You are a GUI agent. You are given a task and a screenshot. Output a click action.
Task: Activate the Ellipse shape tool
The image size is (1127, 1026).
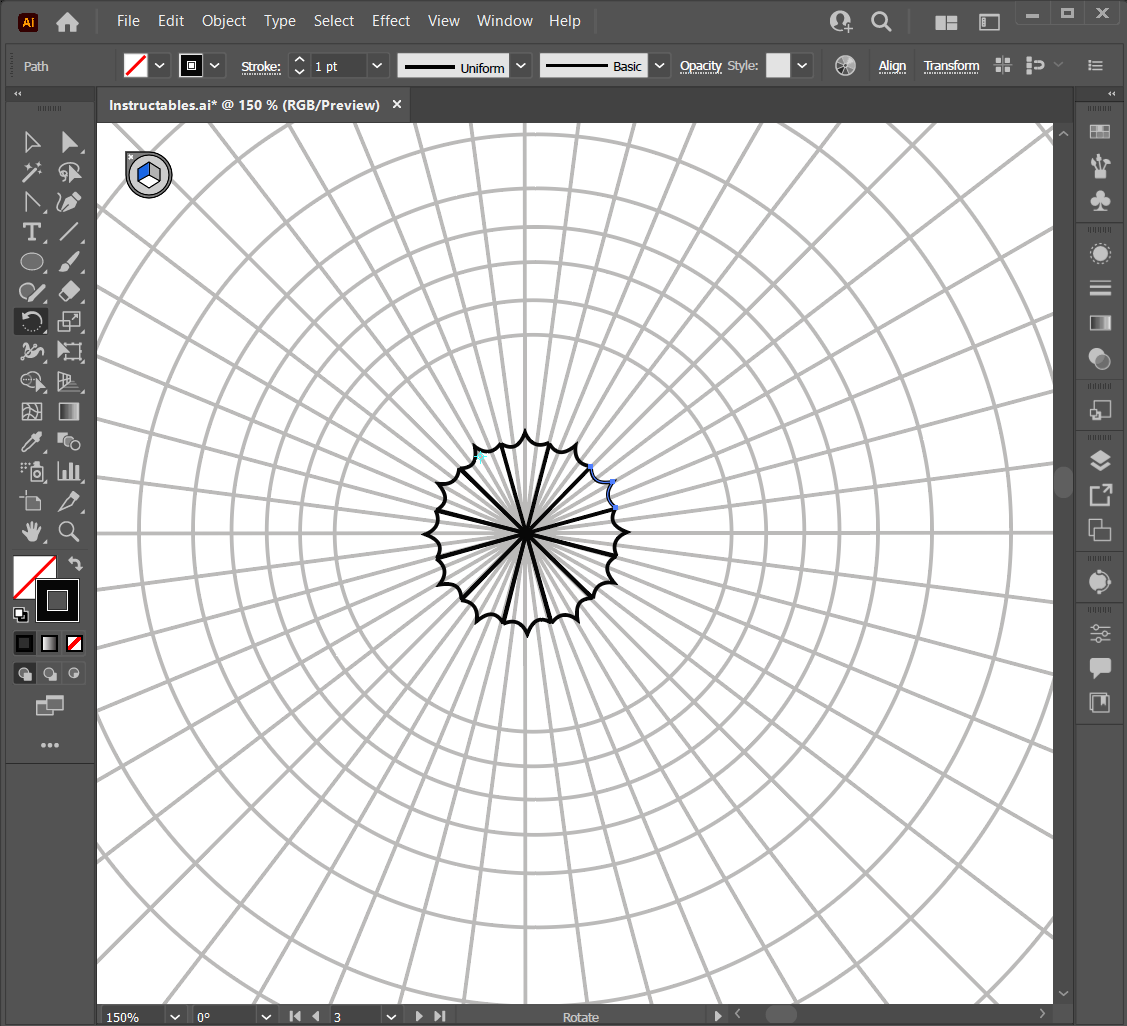pos(32,262)
